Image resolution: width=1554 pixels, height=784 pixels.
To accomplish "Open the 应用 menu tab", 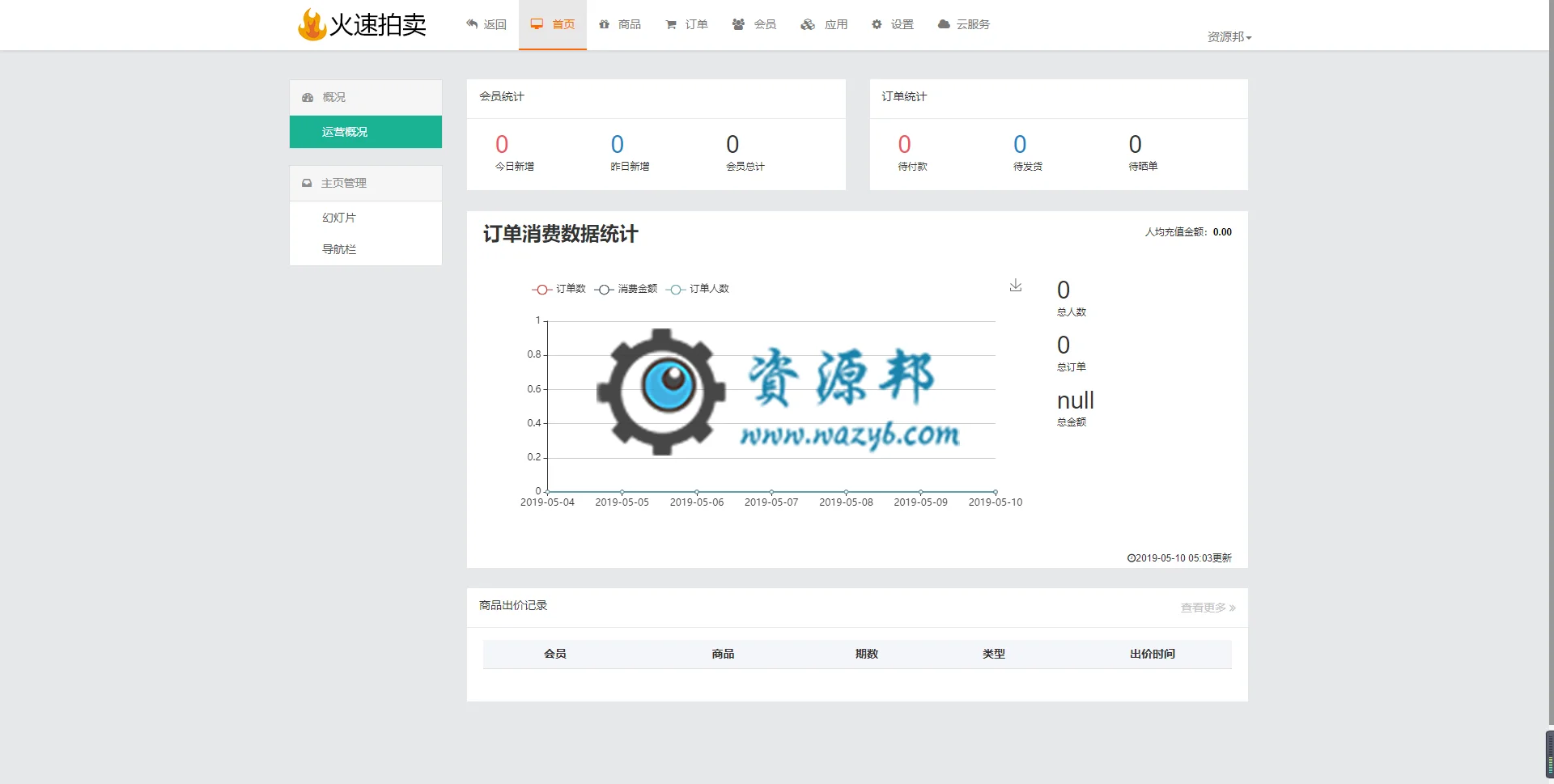I will click(x=824, y=24).
